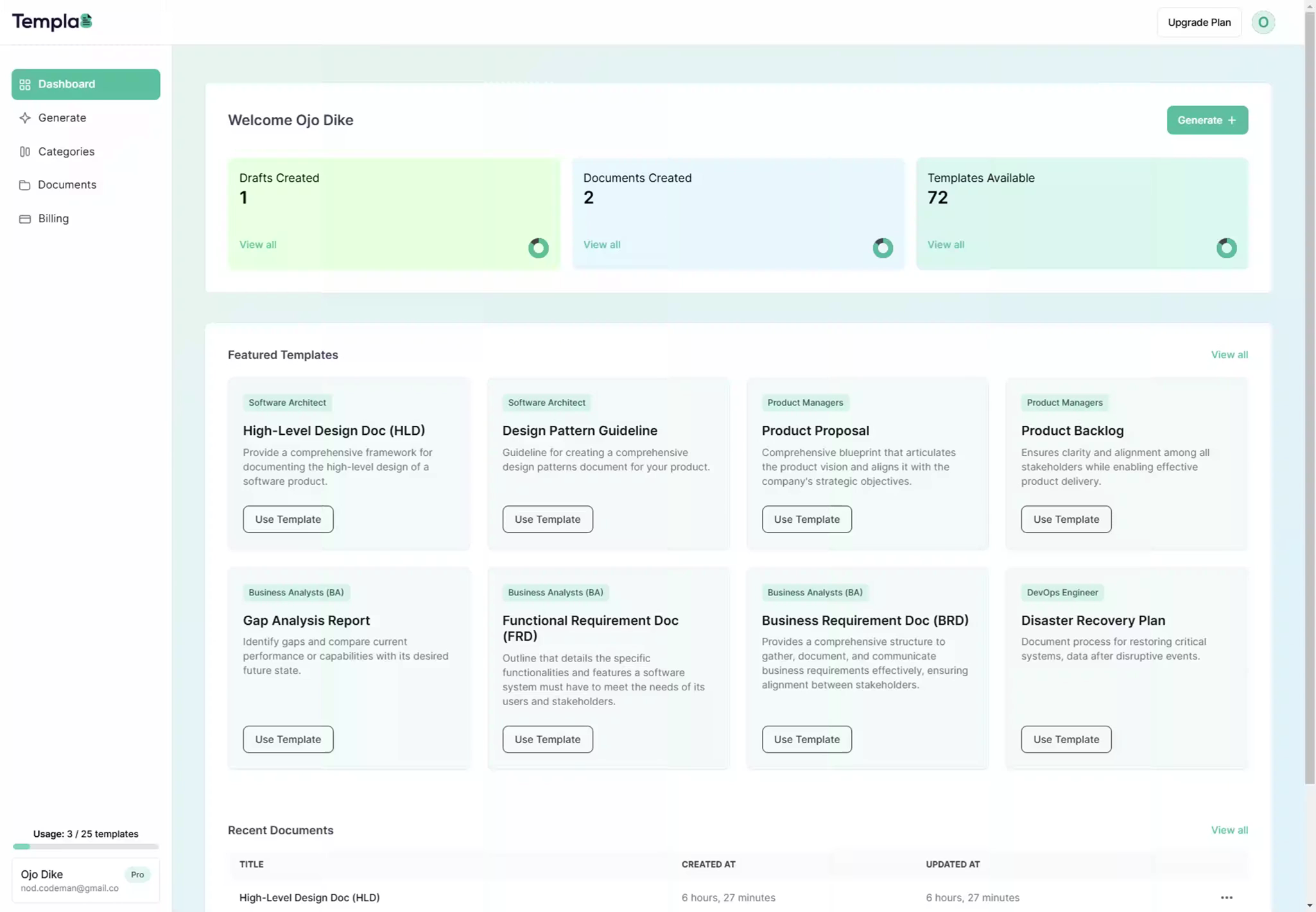The width and height of the screenshot is (1316, 912).
Task: Open Dashboard in sidebar
Action: (x=85, y=84)
